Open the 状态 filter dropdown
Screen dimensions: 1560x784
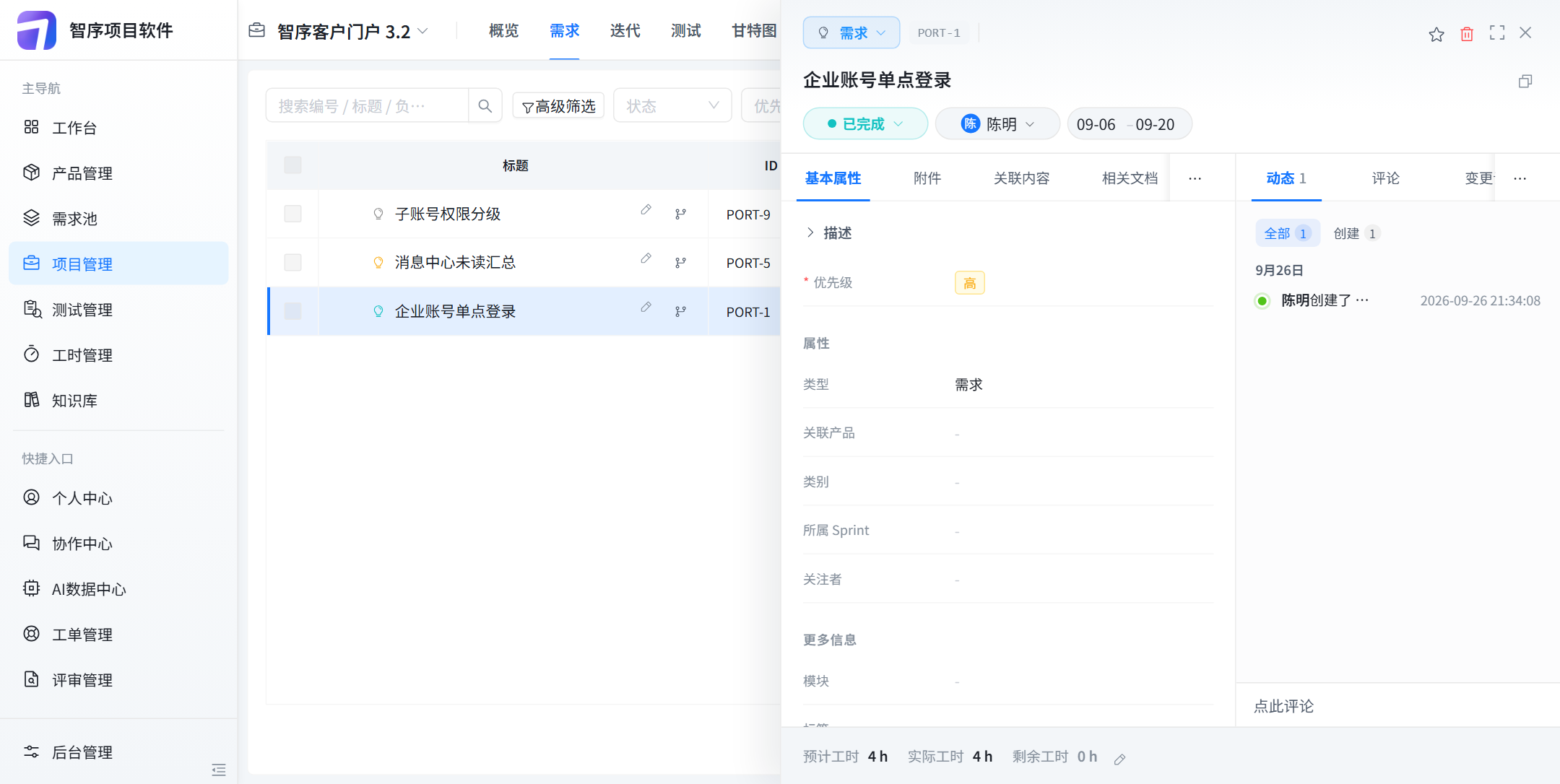pyautogui.click(x=672, y=105)
